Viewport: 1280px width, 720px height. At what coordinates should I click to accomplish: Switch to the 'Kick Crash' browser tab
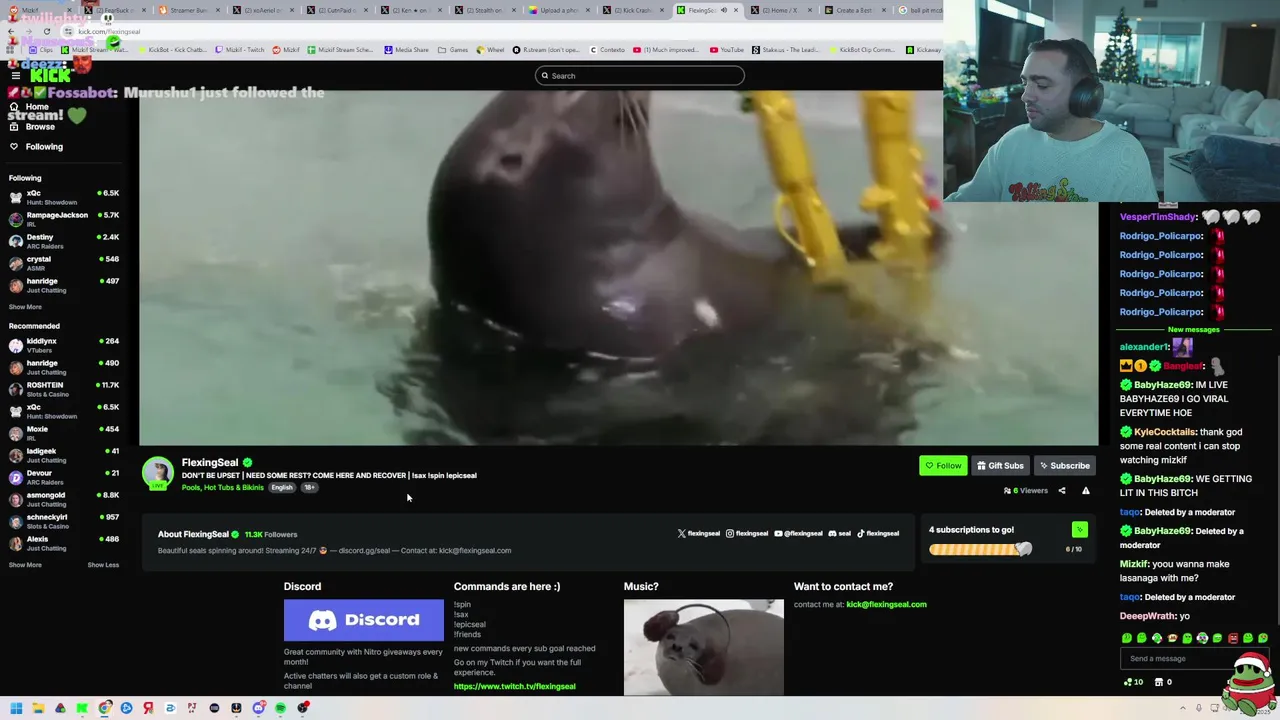[x=634, y=10]
